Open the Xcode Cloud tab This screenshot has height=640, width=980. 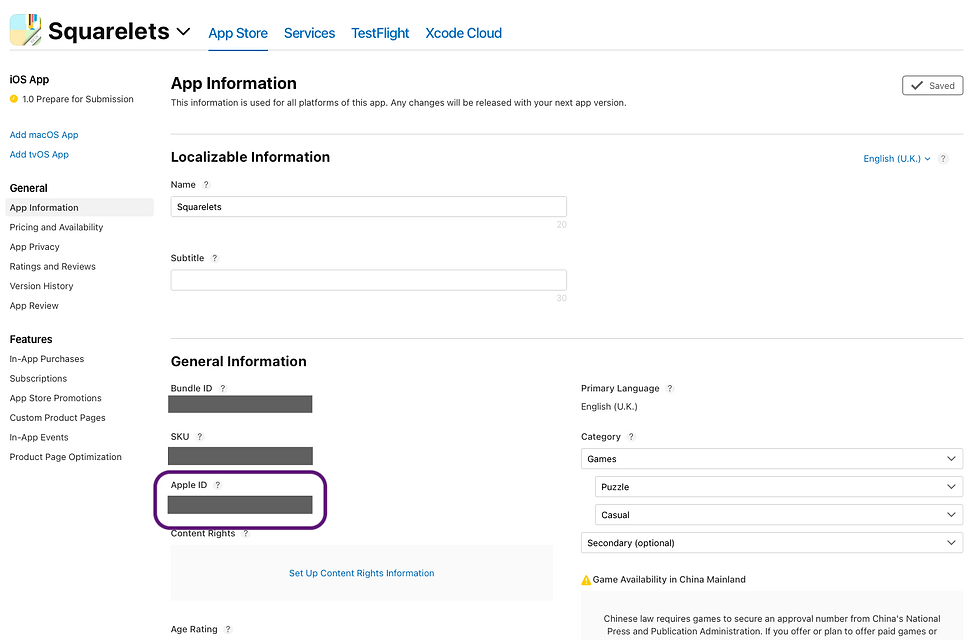click(463, 33)
